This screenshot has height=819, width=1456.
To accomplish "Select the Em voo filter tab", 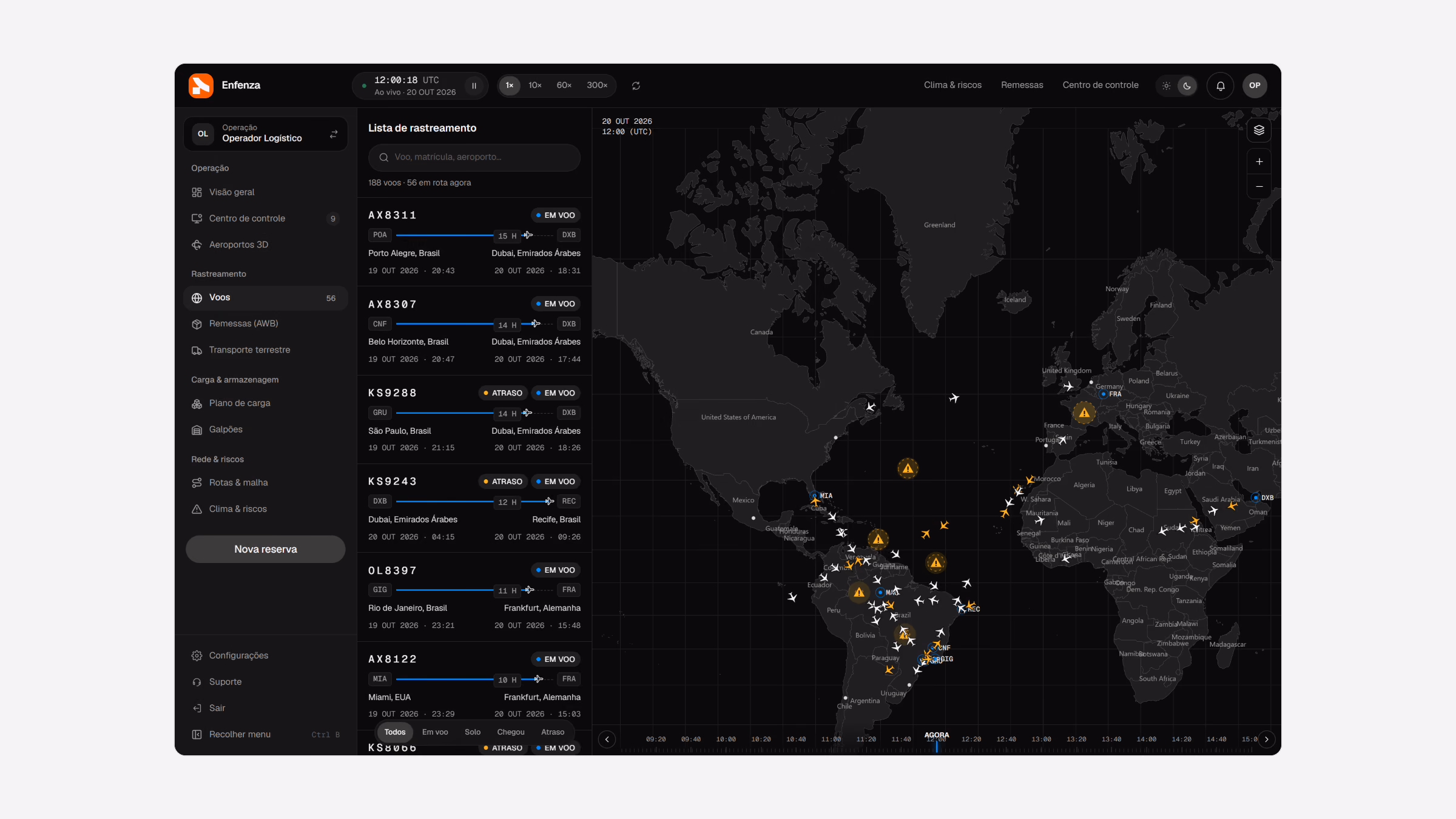I will (x=435, y=732).
